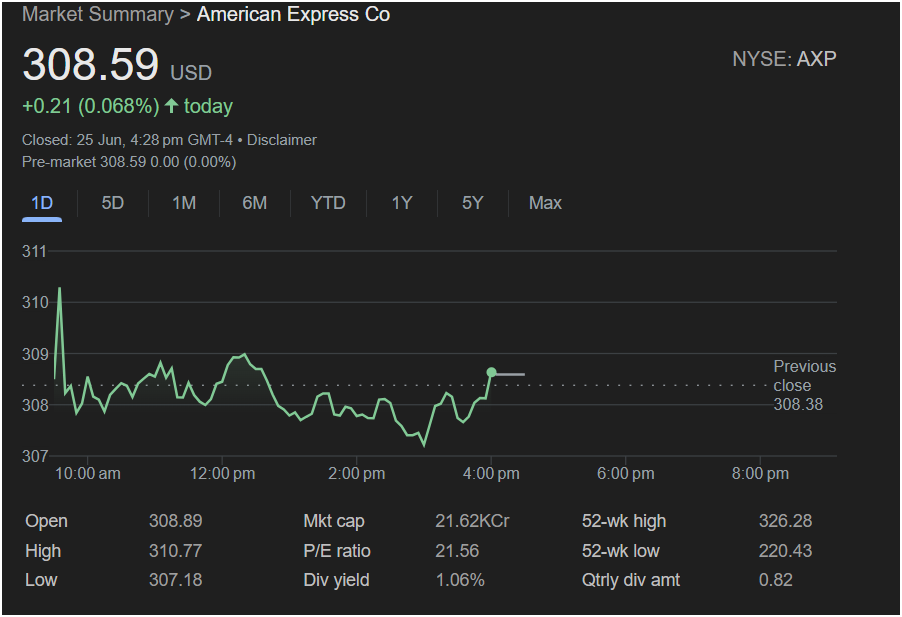
Task: Click the Previous close 308.38 label
Action: pos(804,385)
